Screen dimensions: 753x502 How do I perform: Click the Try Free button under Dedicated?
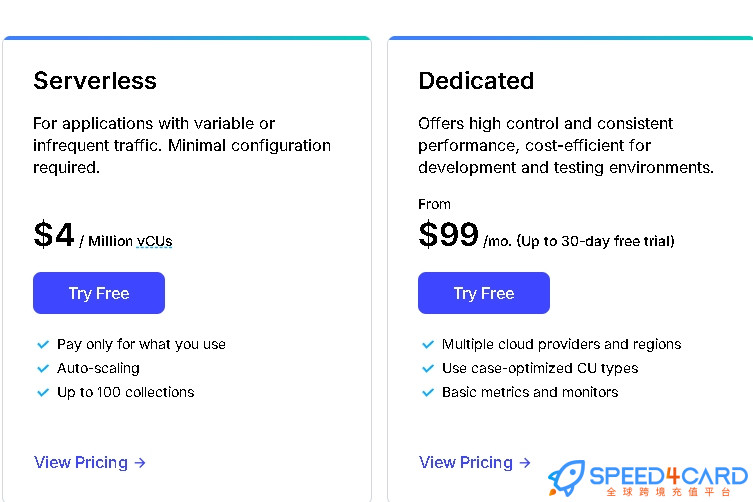484,293
